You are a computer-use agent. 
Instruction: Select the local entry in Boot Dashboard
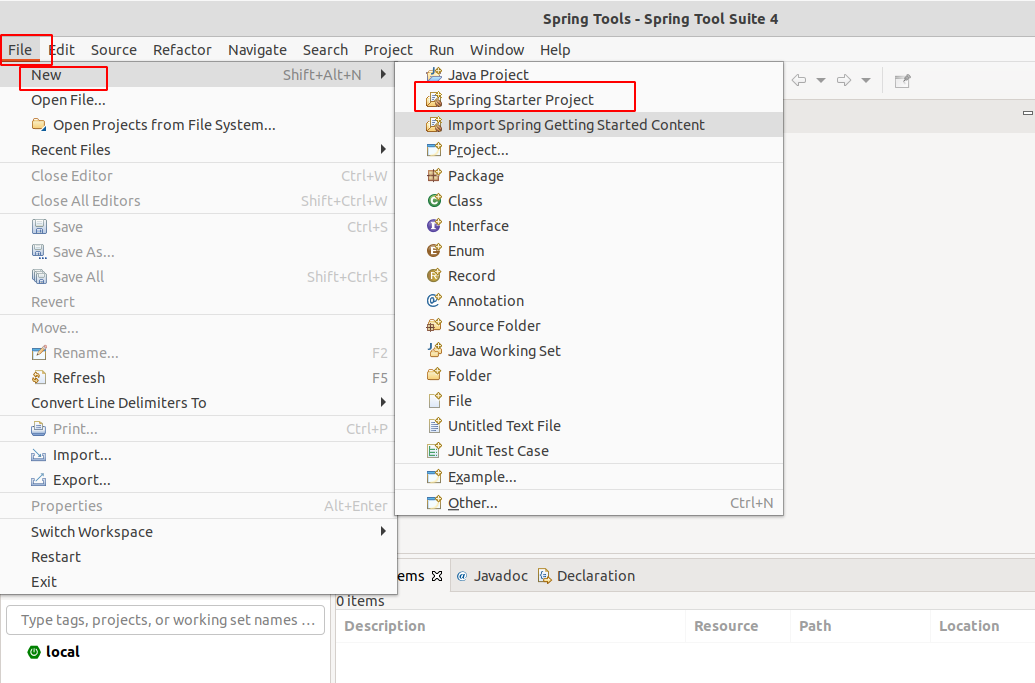tap(54, 652)
